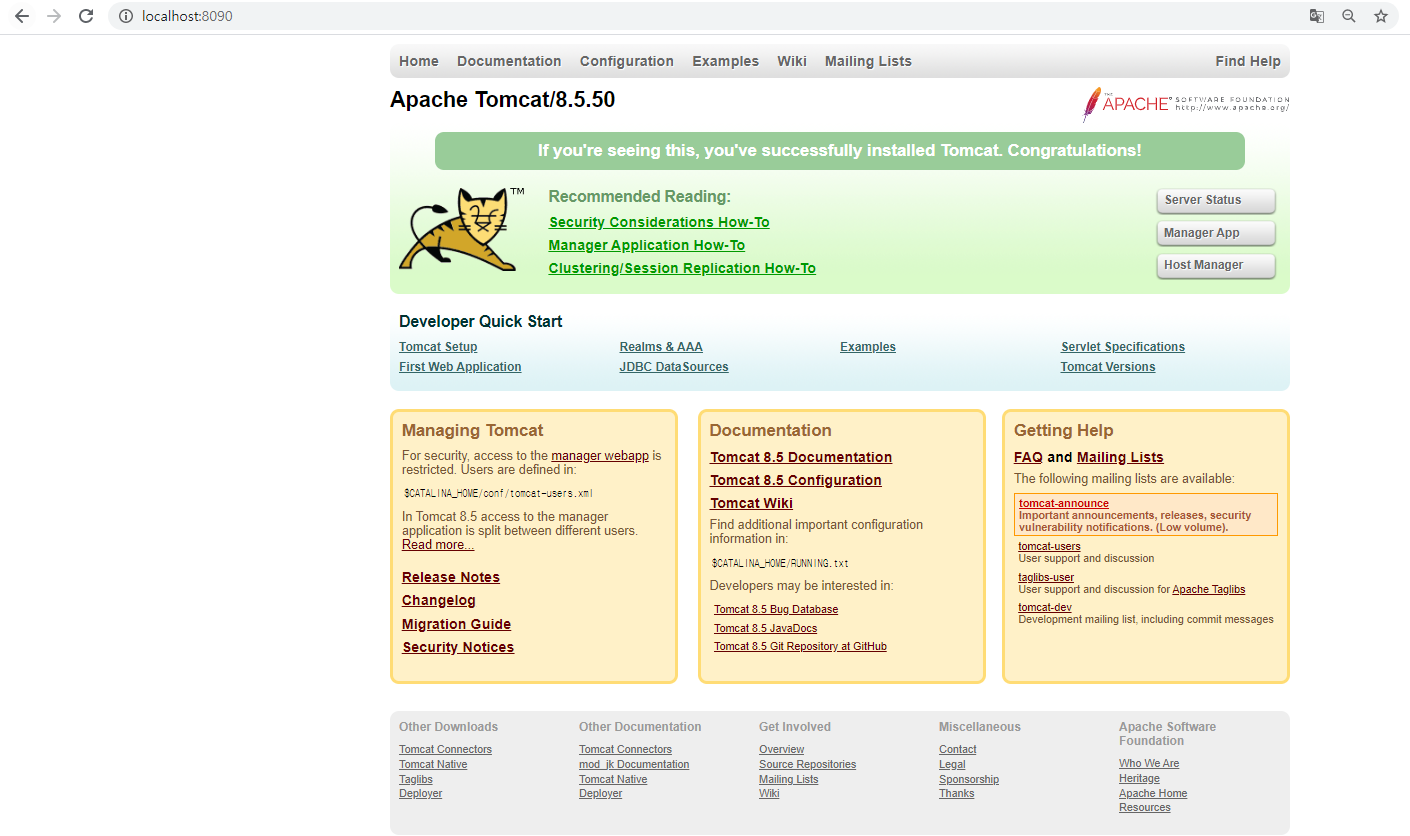Open tomcat-announce mailing list link
Viewport: 1410px width, 836px height.
[x=1064, y=503]
